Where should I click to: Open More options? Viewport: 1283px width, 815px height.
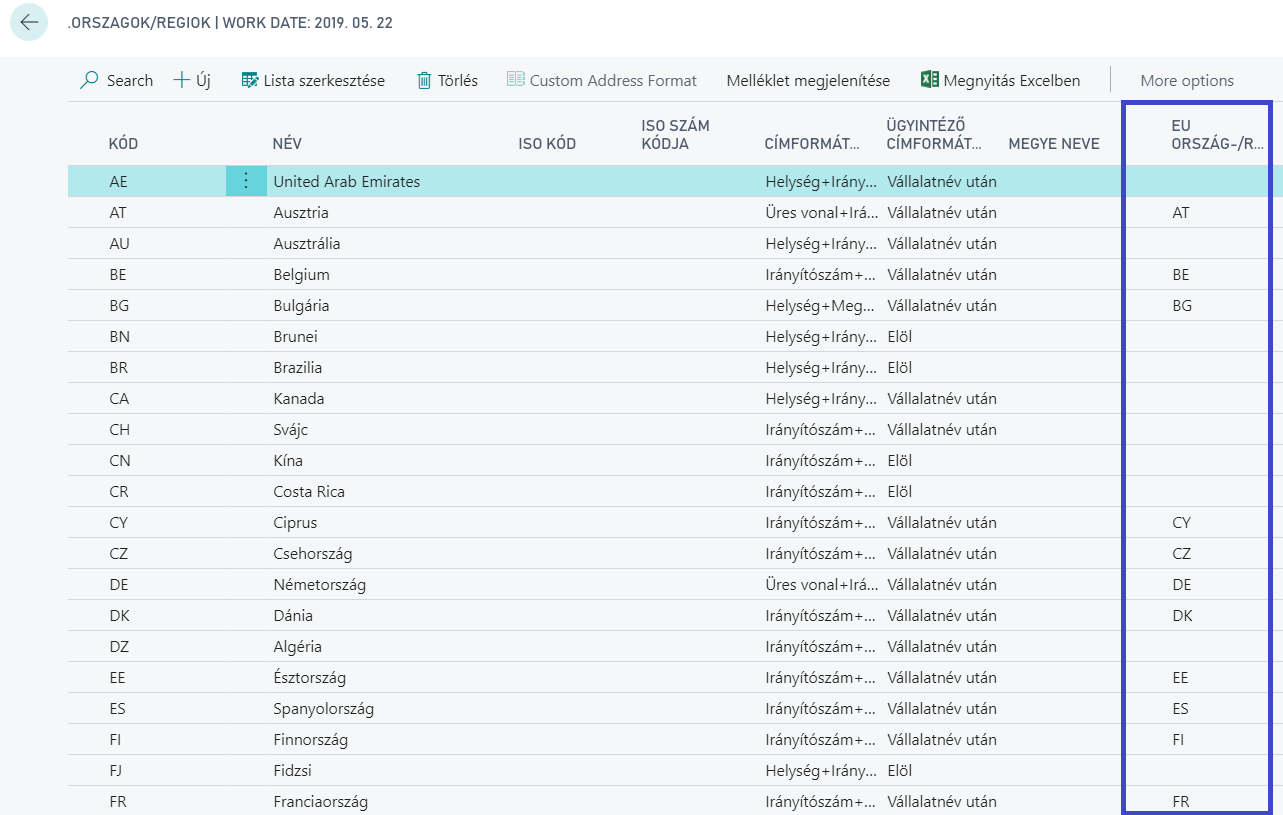pos(1187,81)
